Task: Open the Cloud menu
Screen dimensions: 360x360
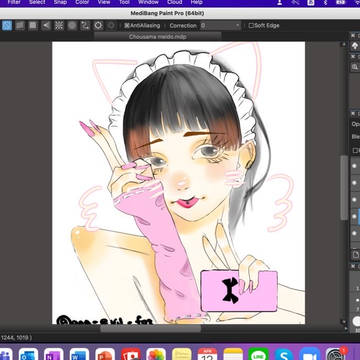Action: pyautogui.click(x=175, y=2)
